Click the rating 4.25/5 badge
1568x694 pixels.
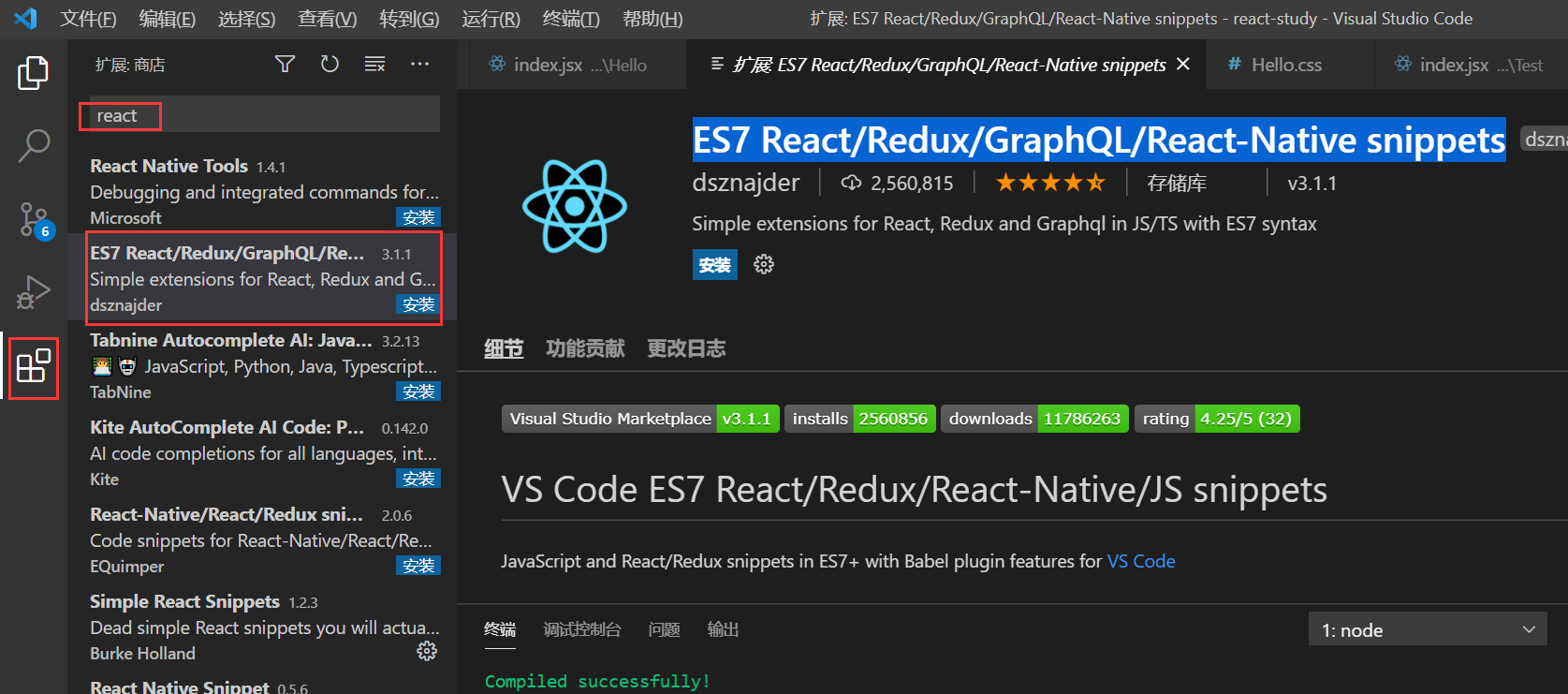[1217, 419]
